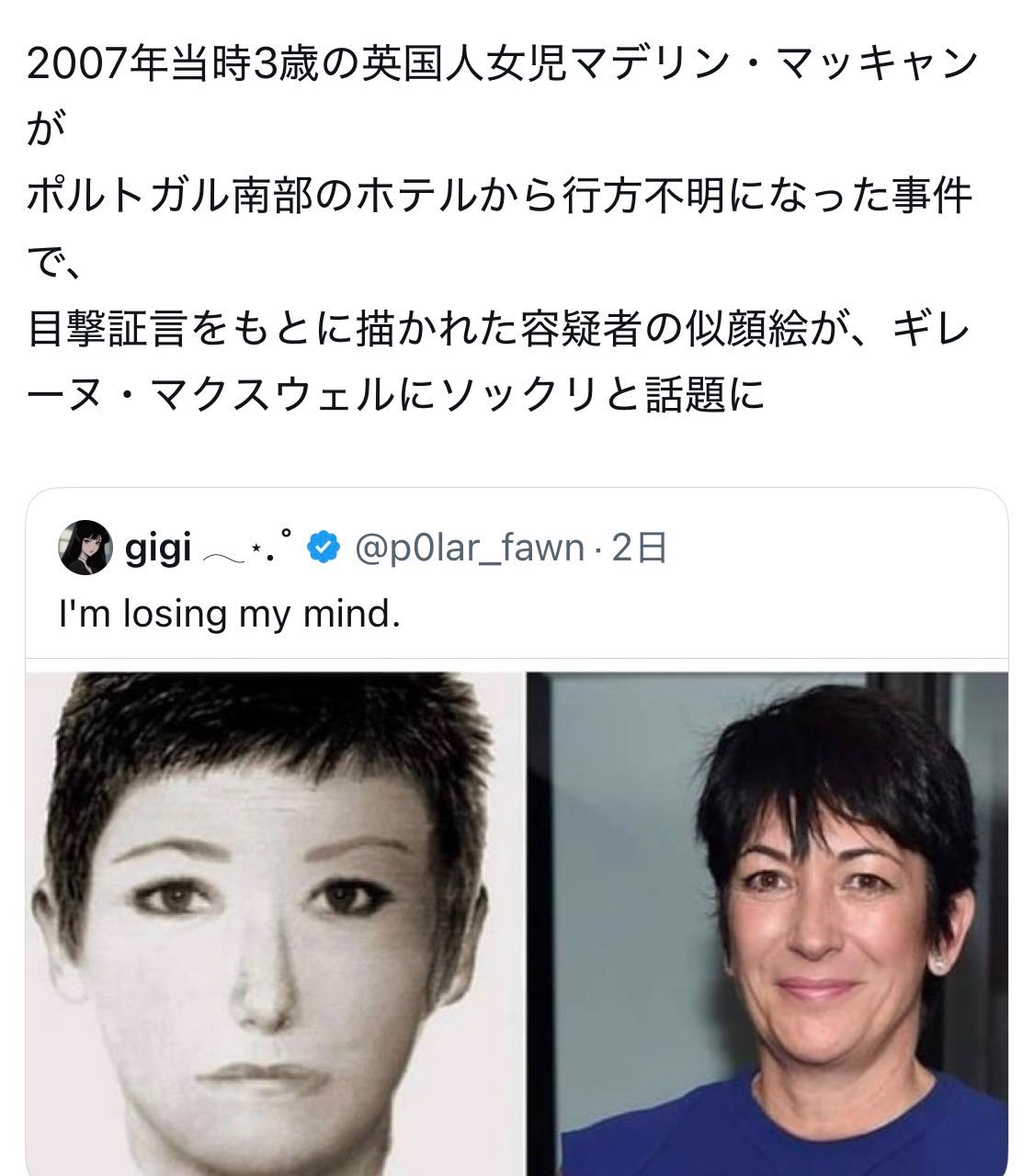Open the black-and-white facial sketch image
This screenshot has height=1176, width=1034.
click(273, 923)
